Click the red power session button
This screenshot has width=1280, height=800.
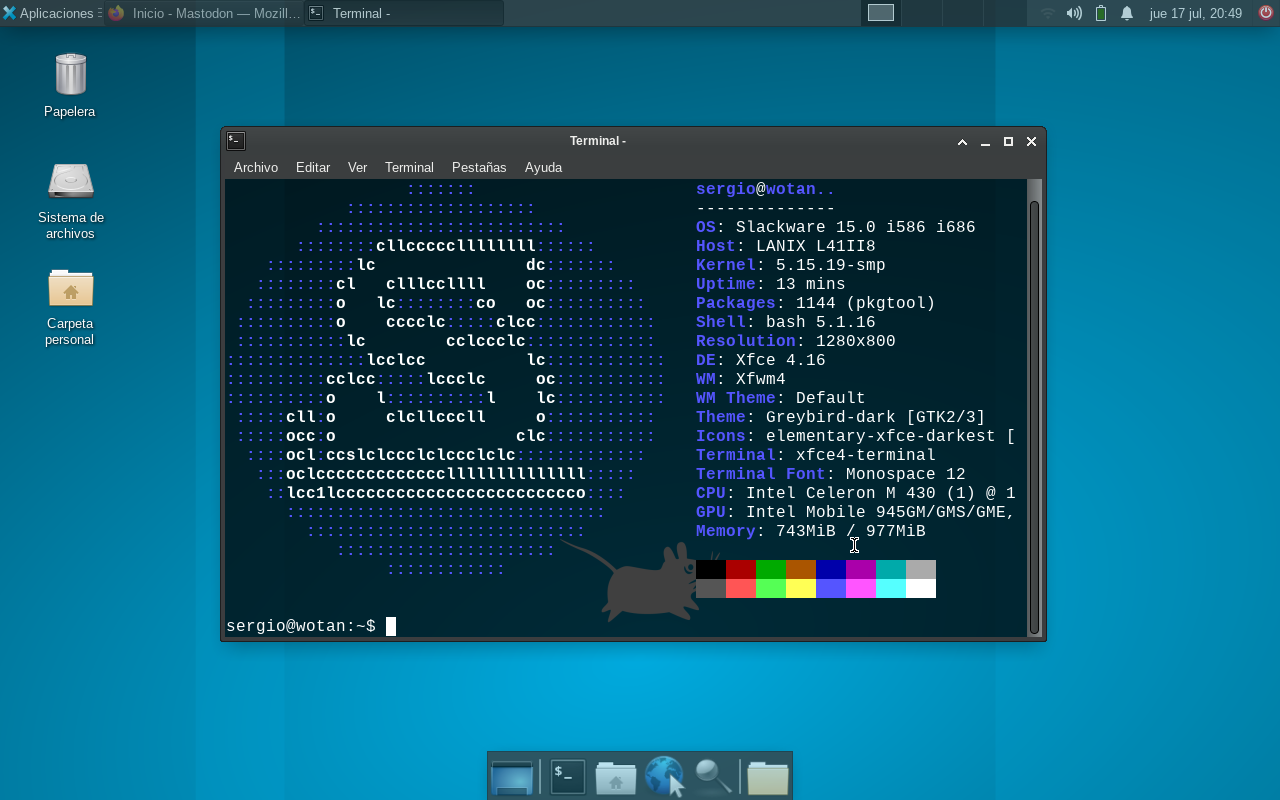click(x=1265, y=13)
